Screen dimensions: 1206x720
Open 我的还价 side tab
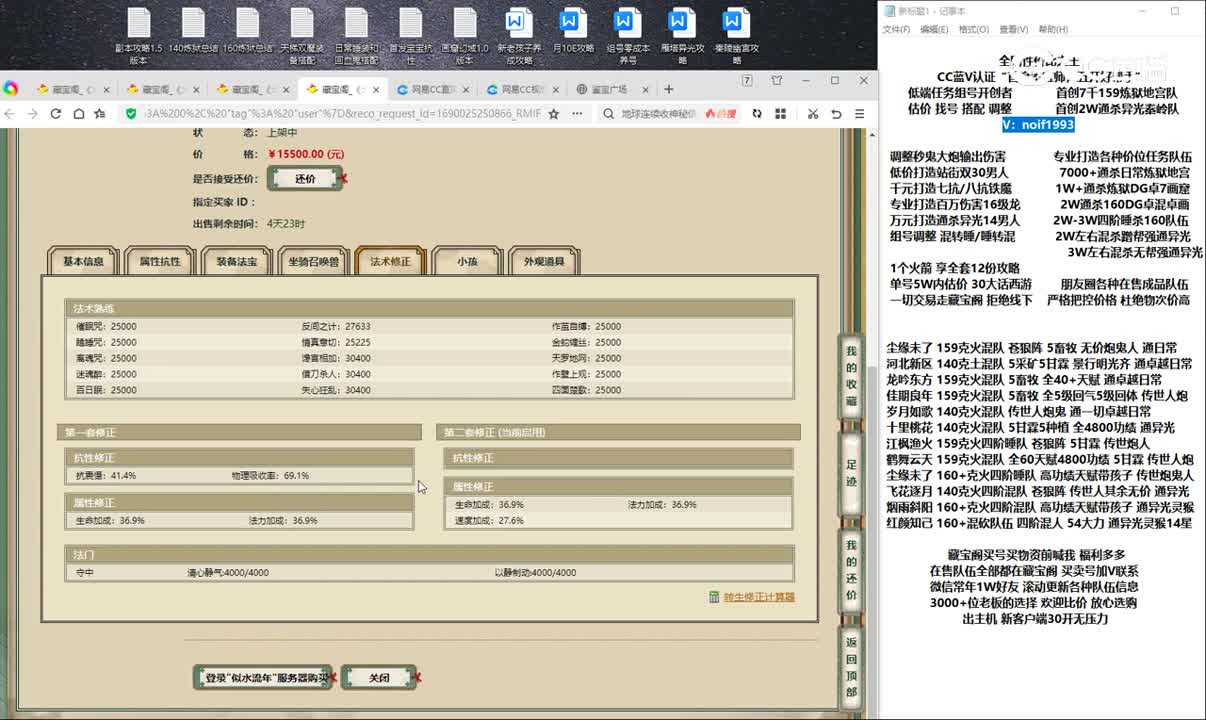pos(851,571)
